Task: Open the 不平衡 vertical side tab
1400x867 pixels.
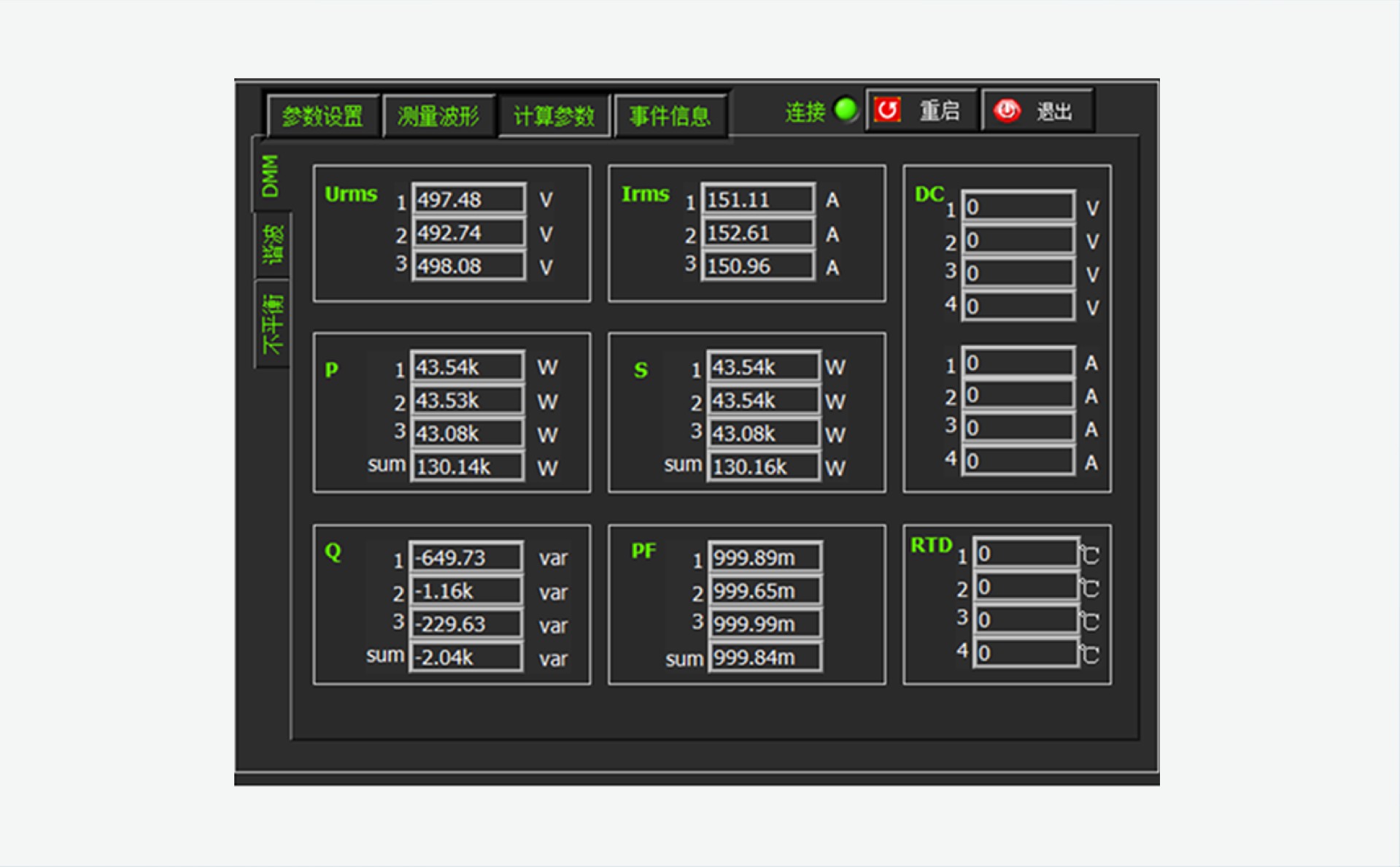Action: point(272,324)
